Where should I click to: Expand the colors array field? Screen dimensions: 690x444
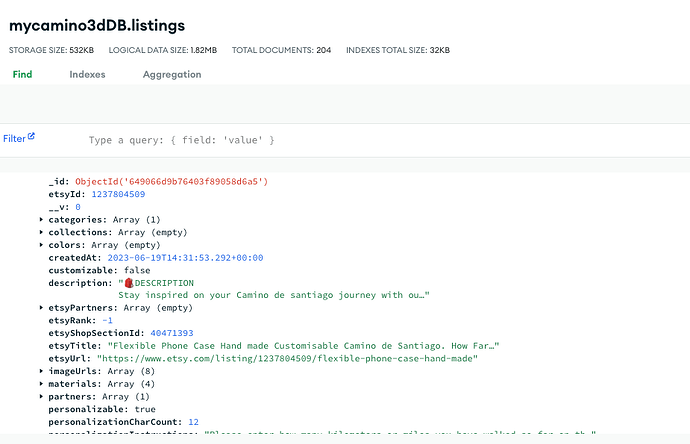pyautogui.click(x=41, y=245)
